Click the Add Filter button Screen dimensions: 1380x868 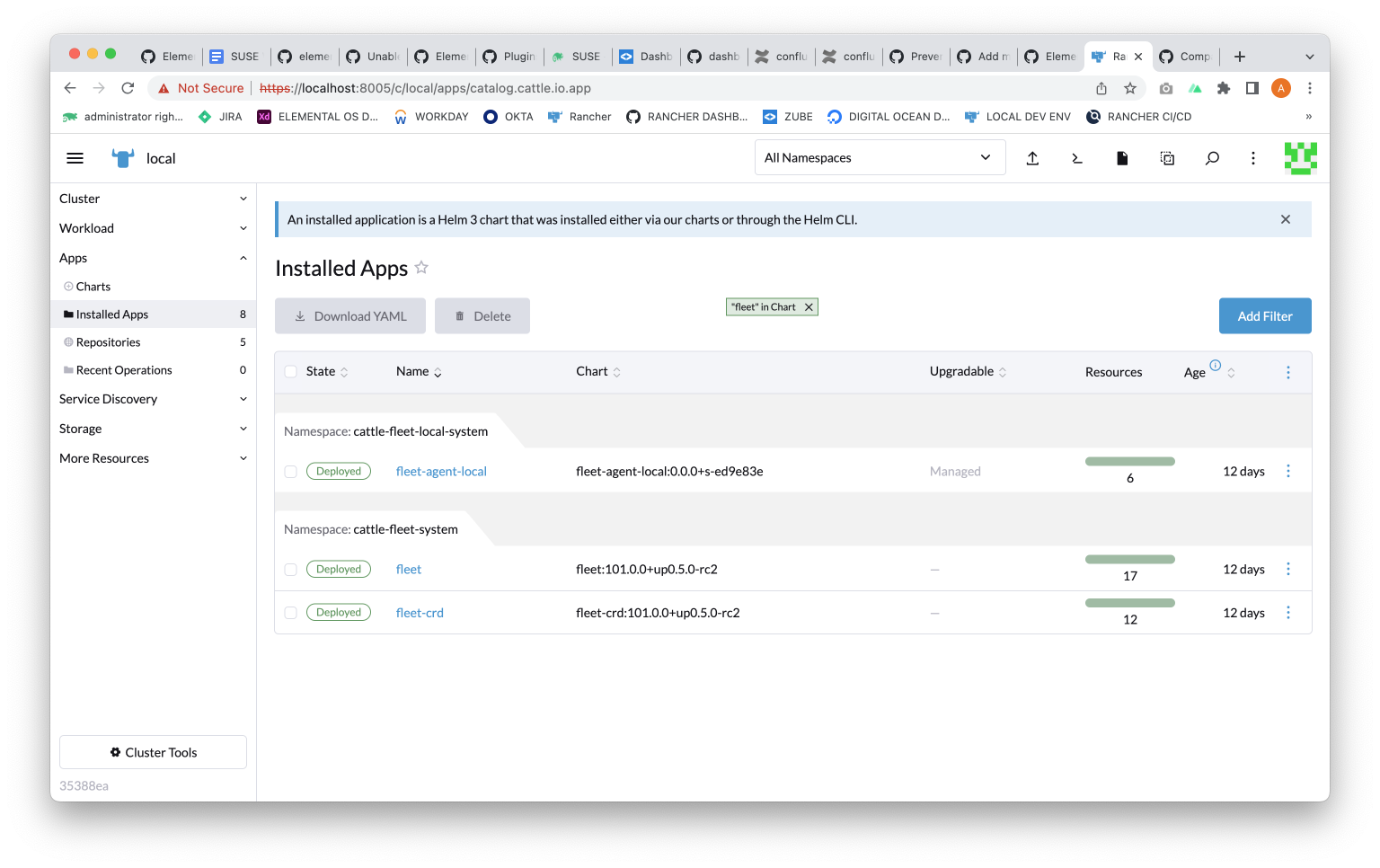(1265, 316)
